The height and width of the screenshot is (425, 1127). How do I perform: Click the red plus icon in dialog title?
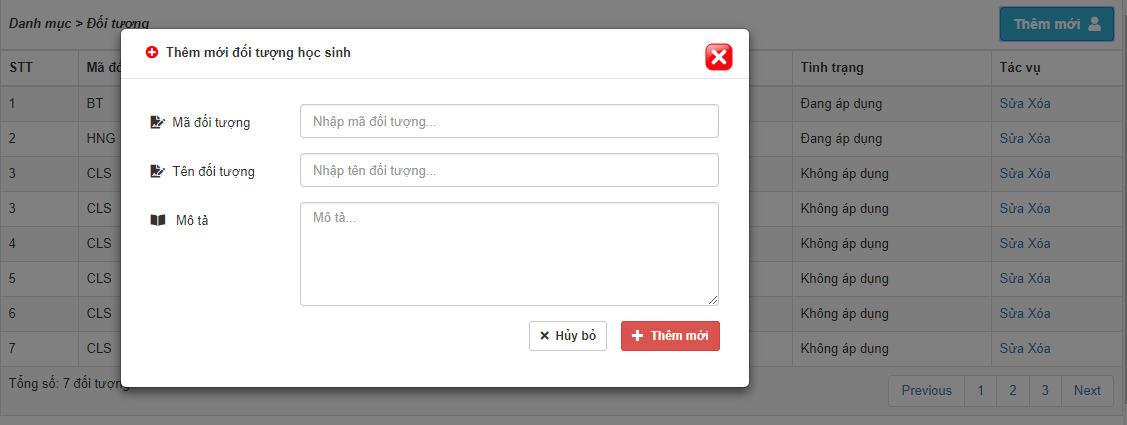coord(152,52)
